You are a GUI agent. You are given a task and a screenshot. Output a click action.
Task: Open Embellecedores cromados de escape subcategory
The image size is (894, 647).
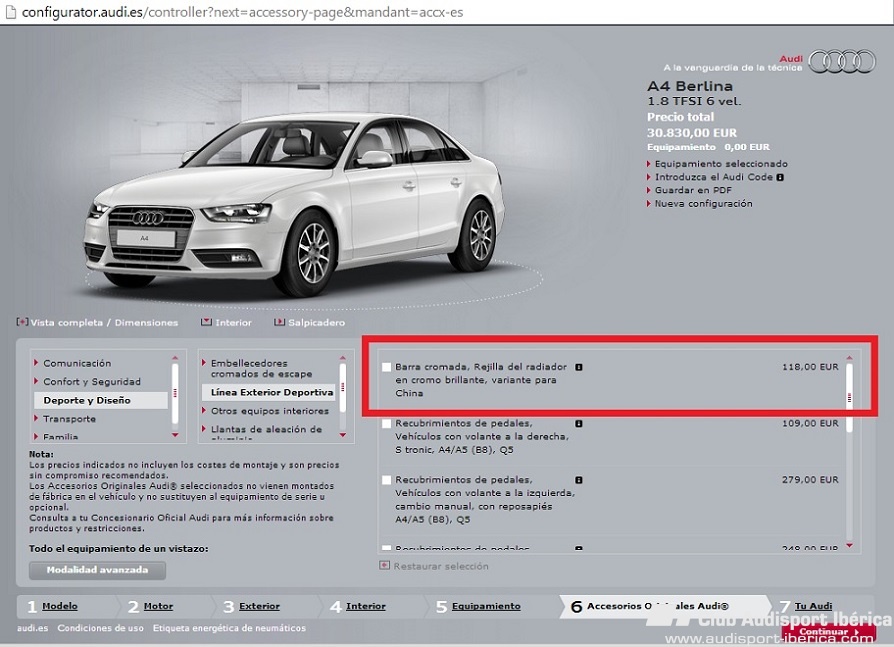(261, 369)
